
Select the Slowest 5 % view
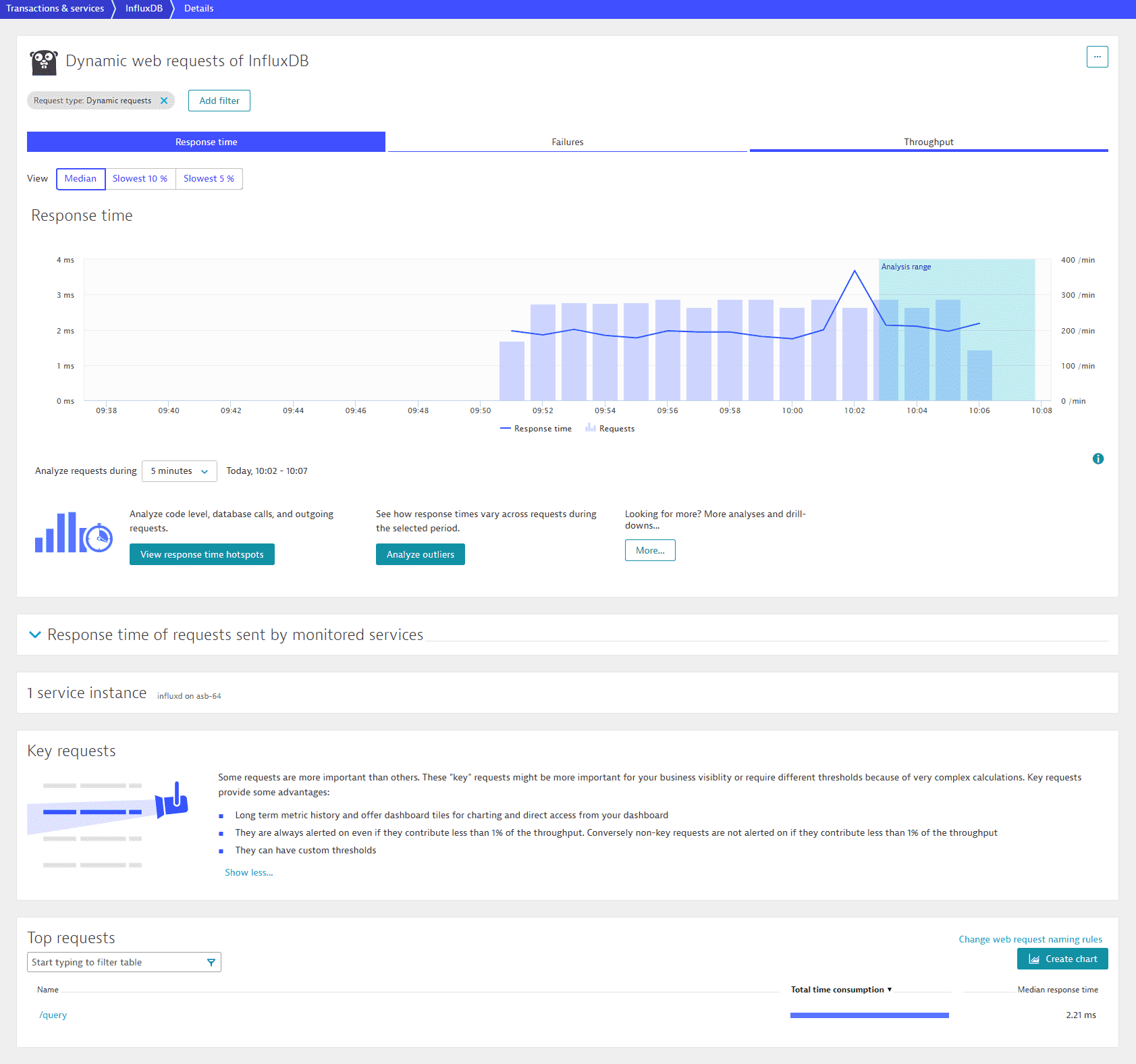point(209,179)
